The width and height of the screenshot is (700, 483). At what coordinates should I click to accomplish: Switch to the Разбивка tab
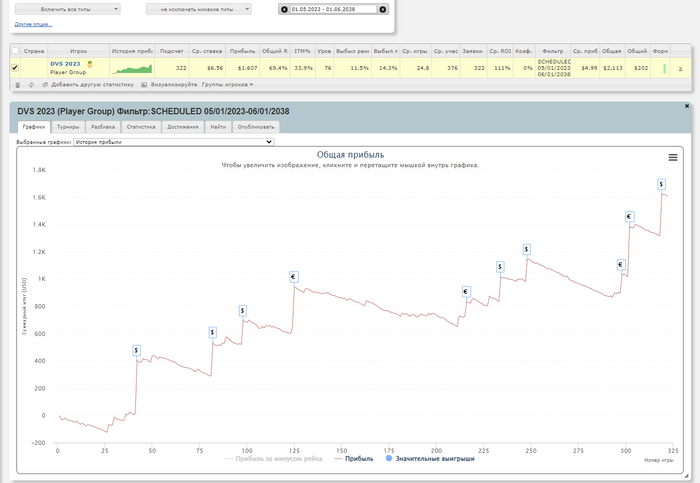pyautogui.click(x=103, y=127)
